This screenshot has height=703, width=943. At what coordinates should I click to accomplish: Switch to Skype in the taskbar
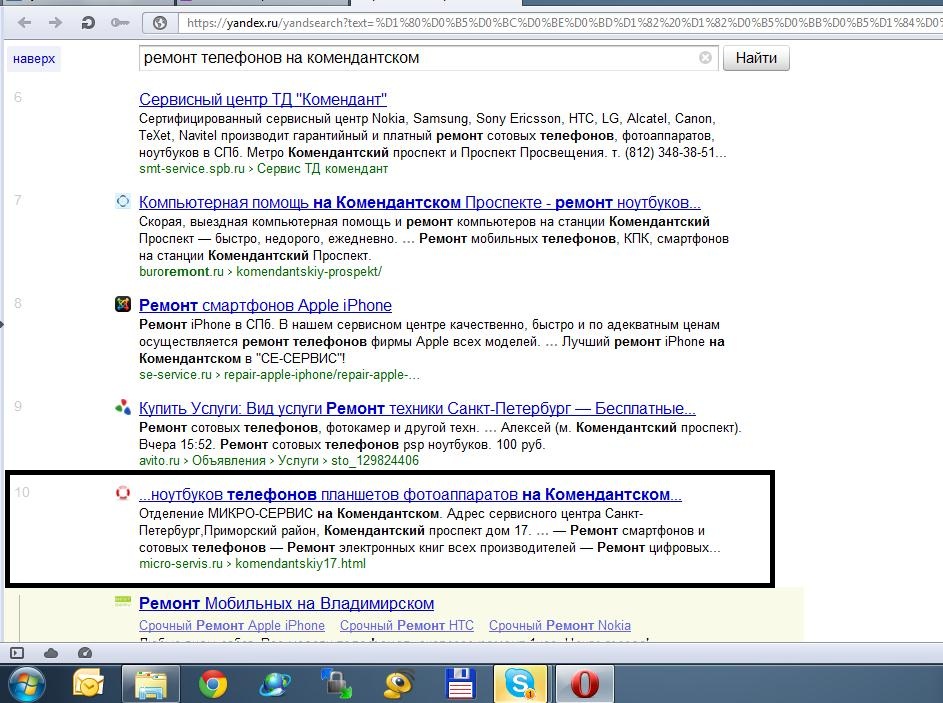tap(521, 684)
